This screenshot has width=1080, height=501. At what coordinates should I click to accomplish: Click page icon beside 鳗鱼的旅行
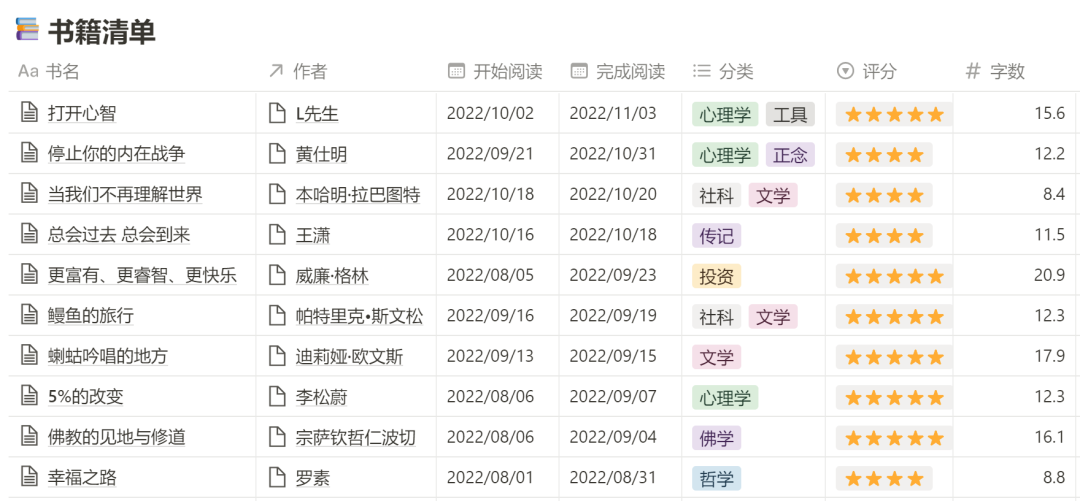coord(29,316)
